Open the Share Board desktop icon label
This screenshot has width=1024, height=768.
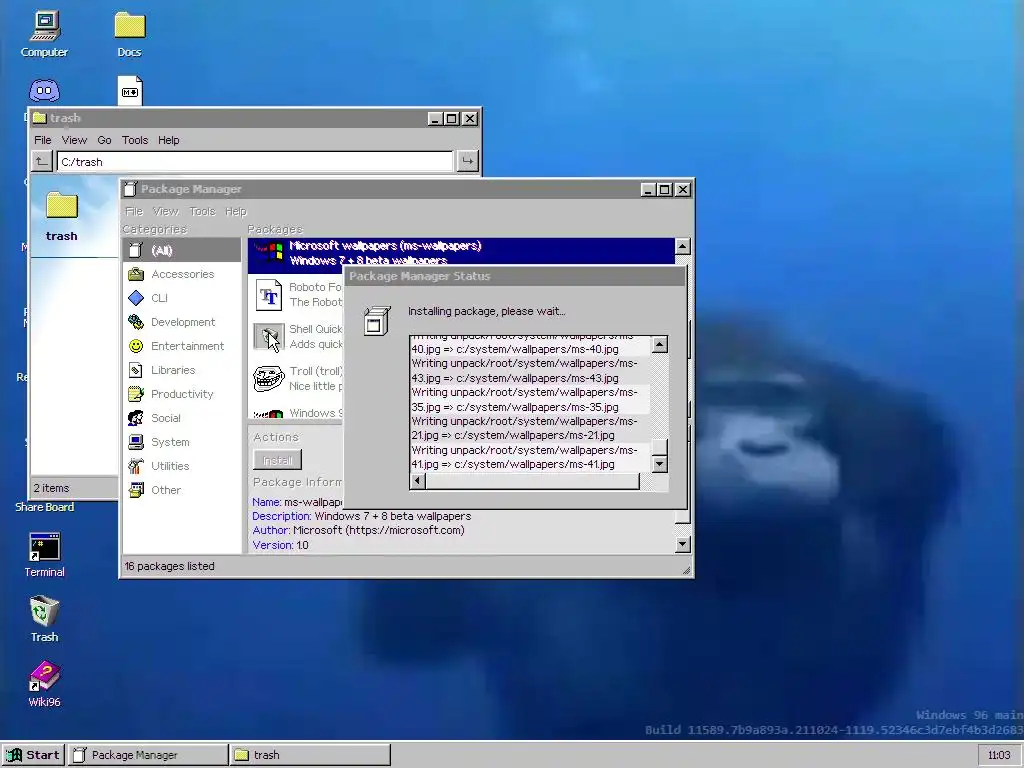[x=44, y=507]
